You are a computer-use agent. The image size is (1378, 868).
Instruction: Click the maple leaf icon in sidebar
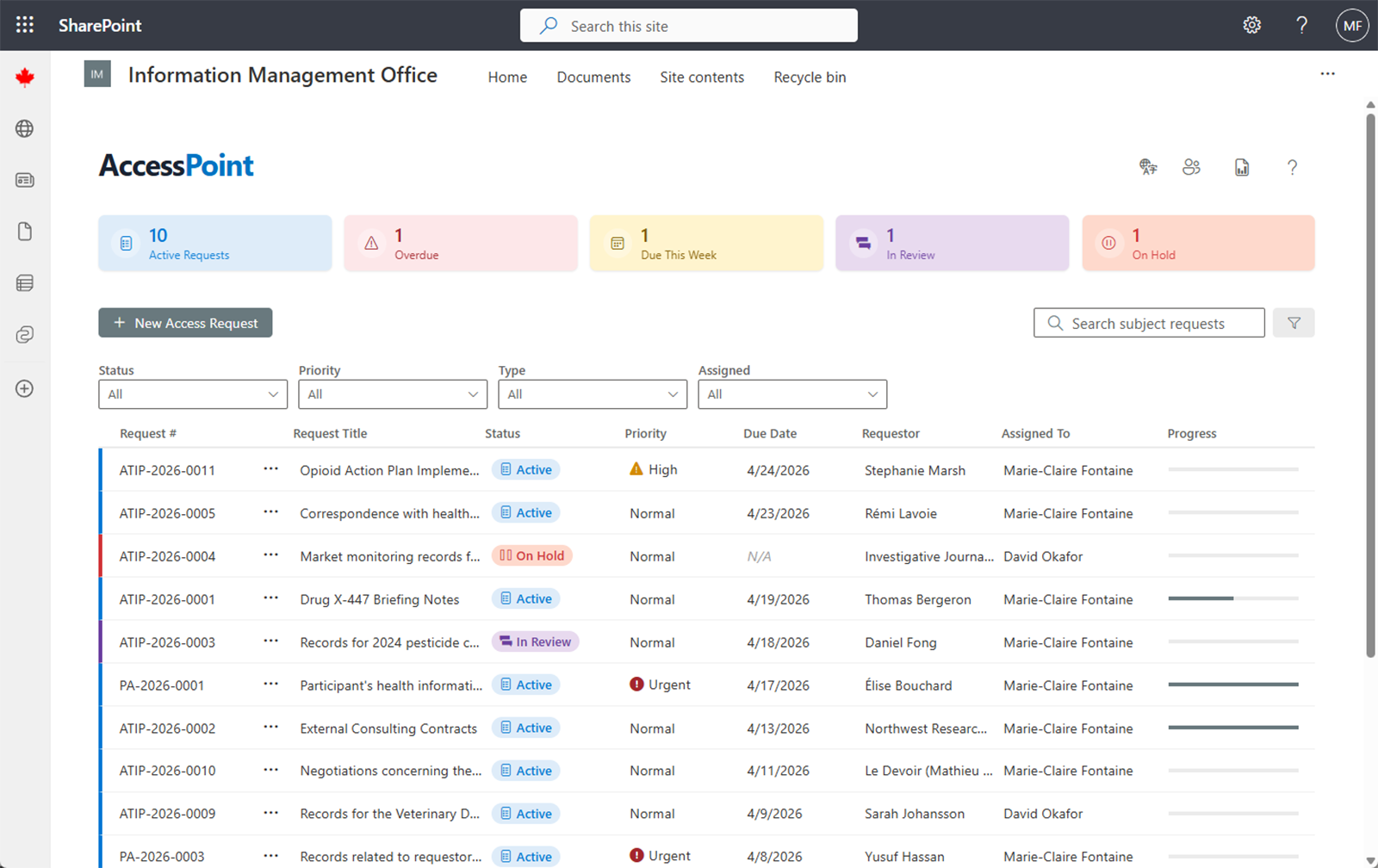coord(24,77)
